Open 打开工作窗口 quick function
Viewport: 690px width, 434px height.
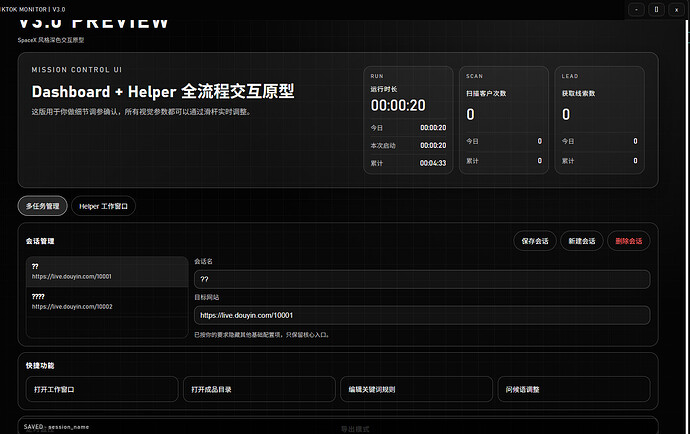[x=102, y=389]
